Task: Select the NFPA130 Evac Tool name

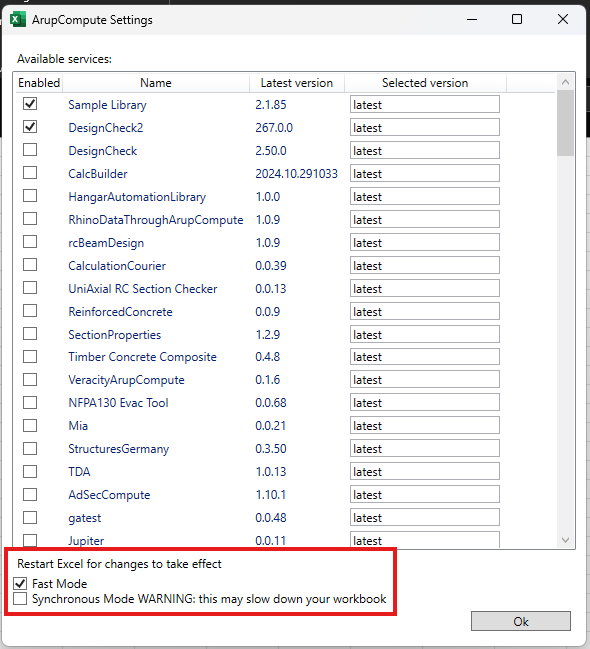Action: pos(118,403)
